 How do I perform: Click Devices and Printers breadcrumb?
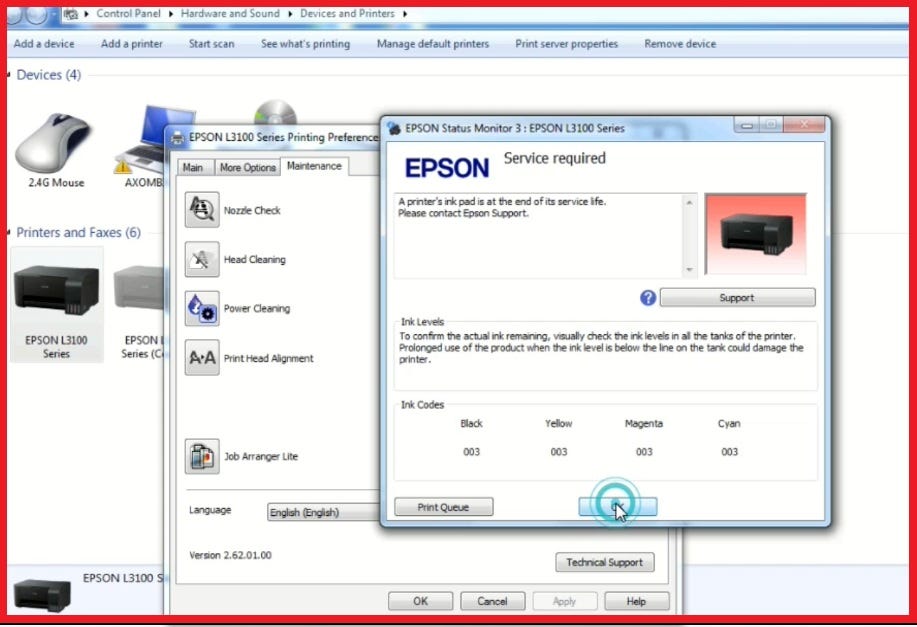point(347,13)
